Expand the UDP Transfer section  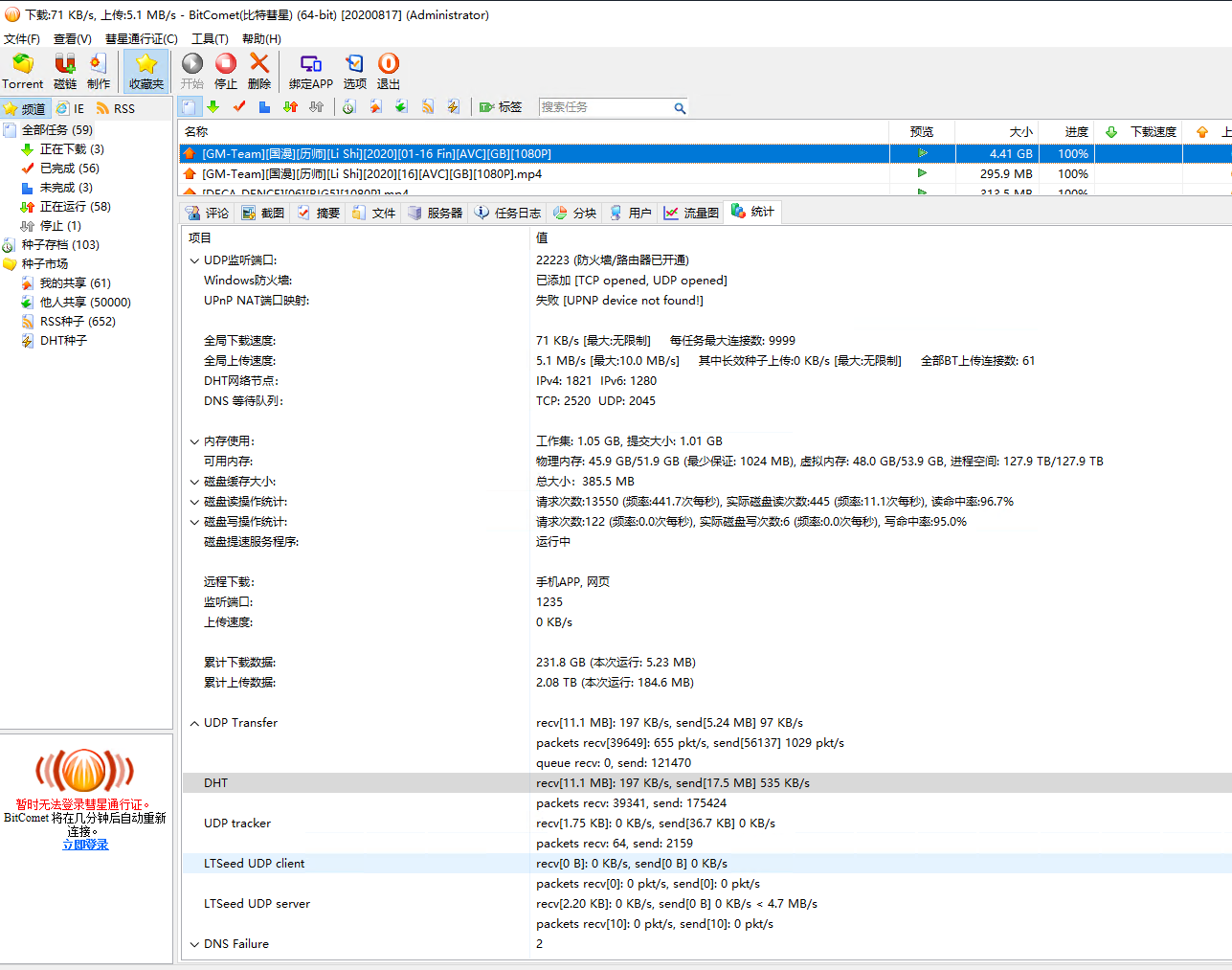[194, 723]
